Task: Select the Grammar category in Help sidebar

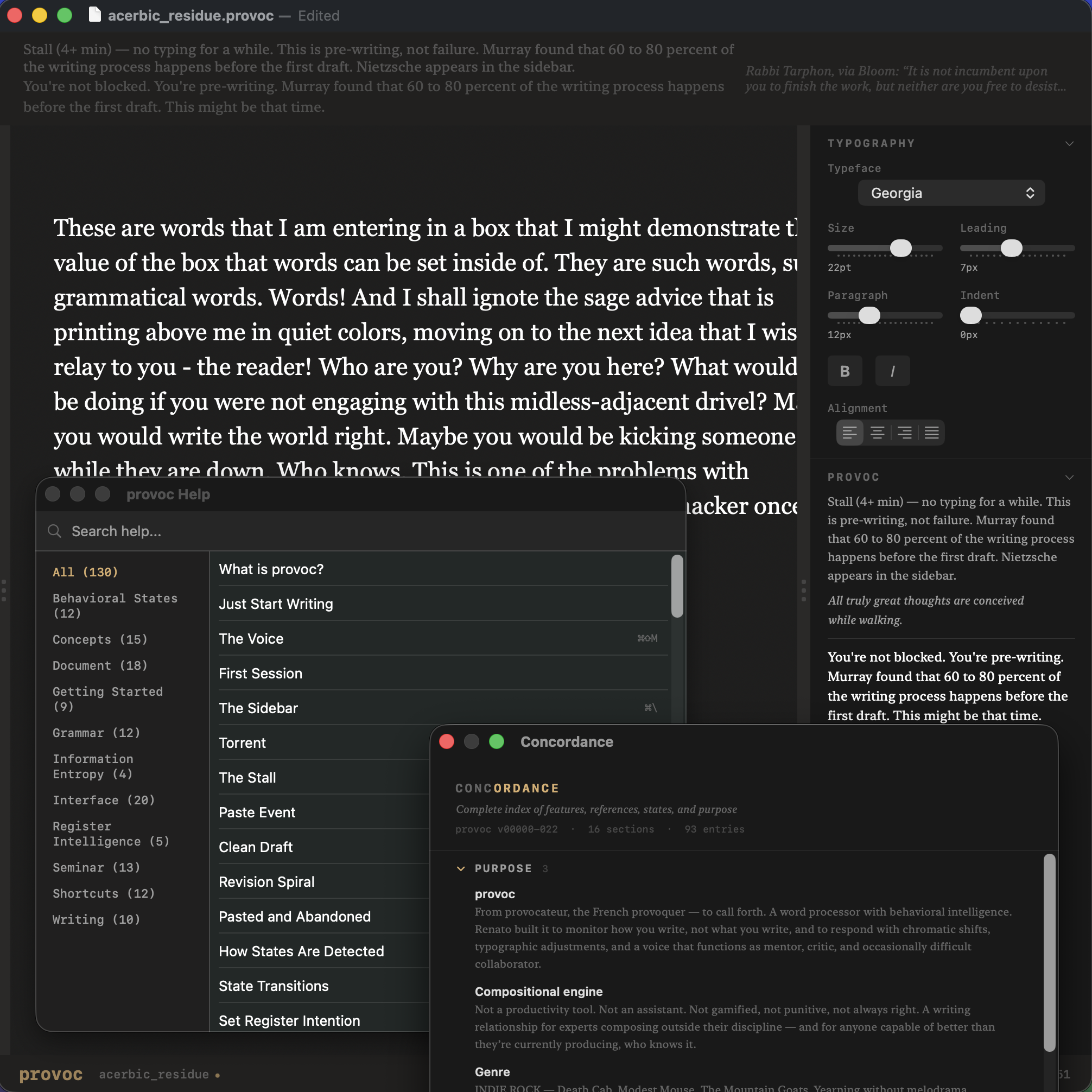Action: coord(96,733)
